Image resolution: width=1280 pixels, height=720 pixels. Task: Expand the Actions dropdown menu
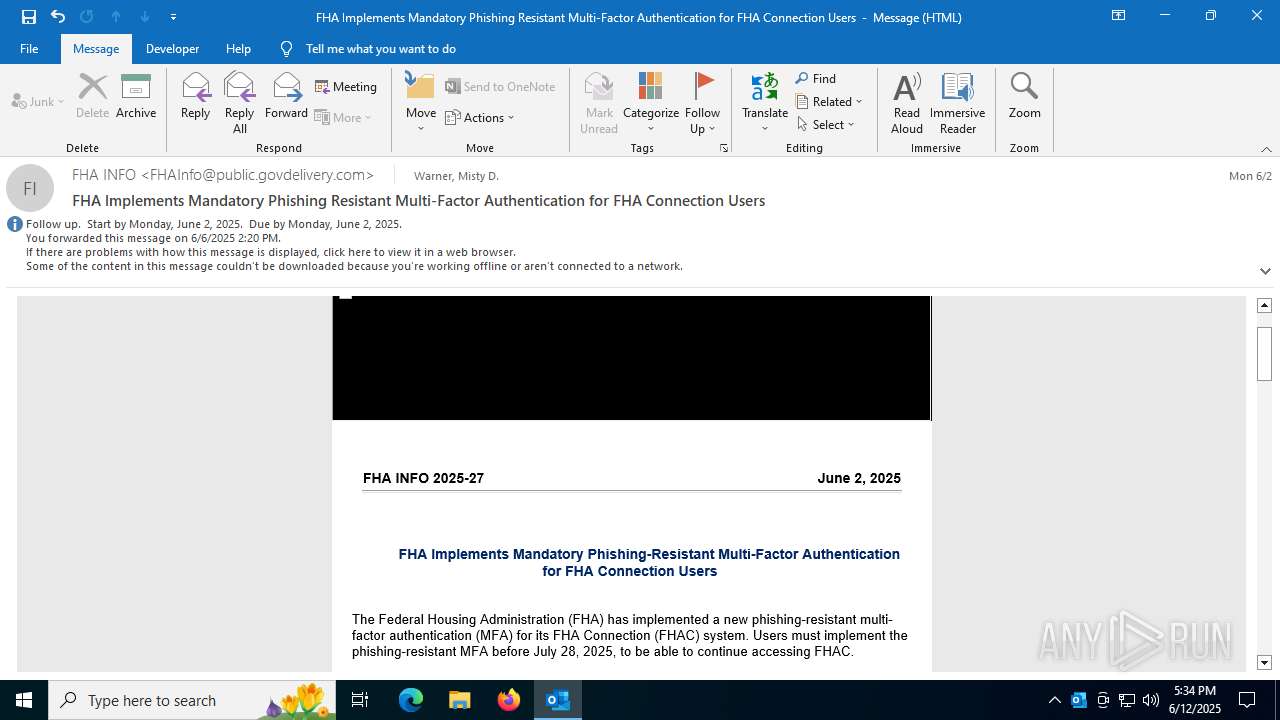480,118
